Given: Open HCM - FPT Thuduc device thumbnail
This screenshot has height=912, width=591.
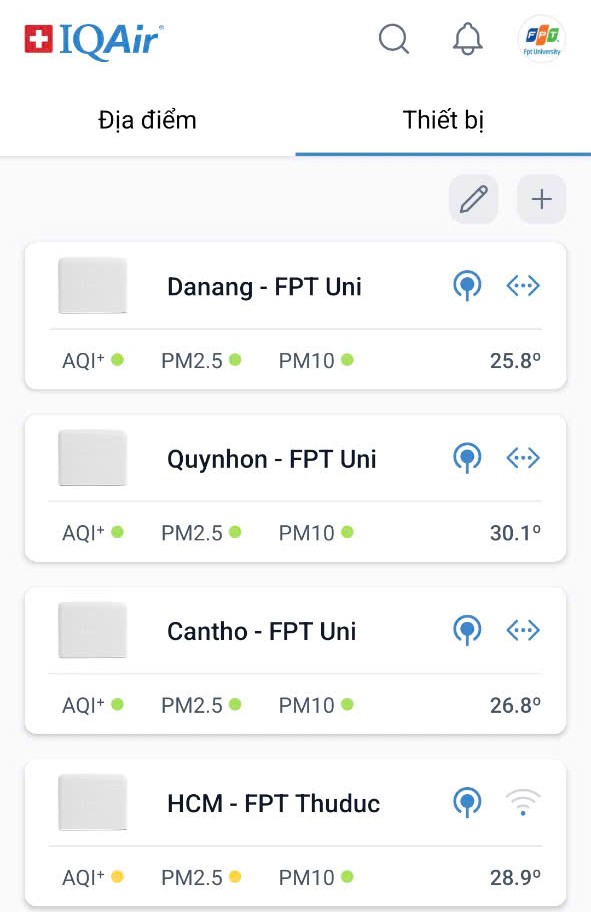Looking at the screenshot, I should [92, 803].
